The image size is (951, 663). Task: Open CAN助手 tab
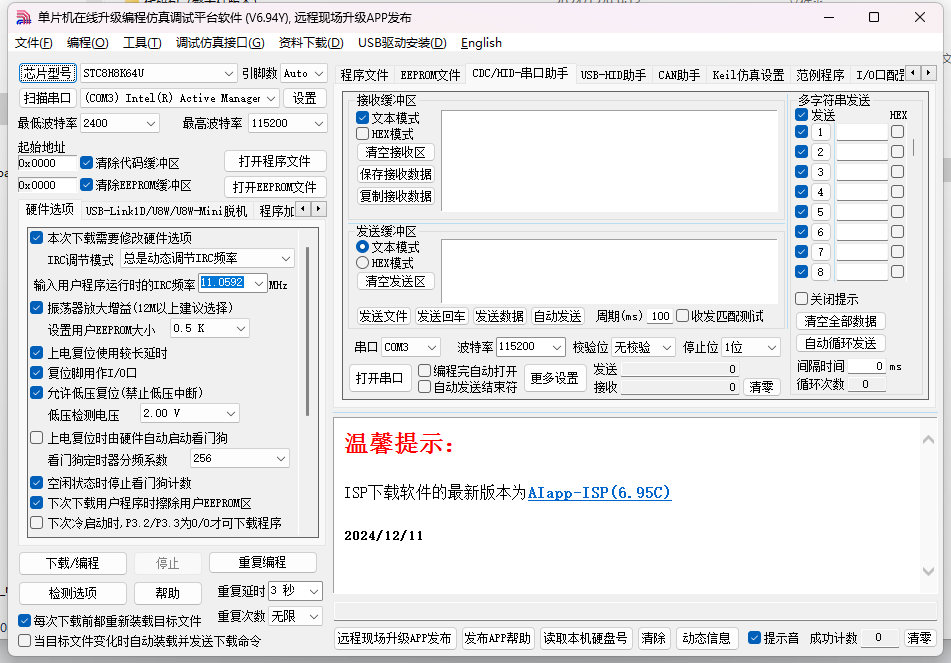pos(679,75)
